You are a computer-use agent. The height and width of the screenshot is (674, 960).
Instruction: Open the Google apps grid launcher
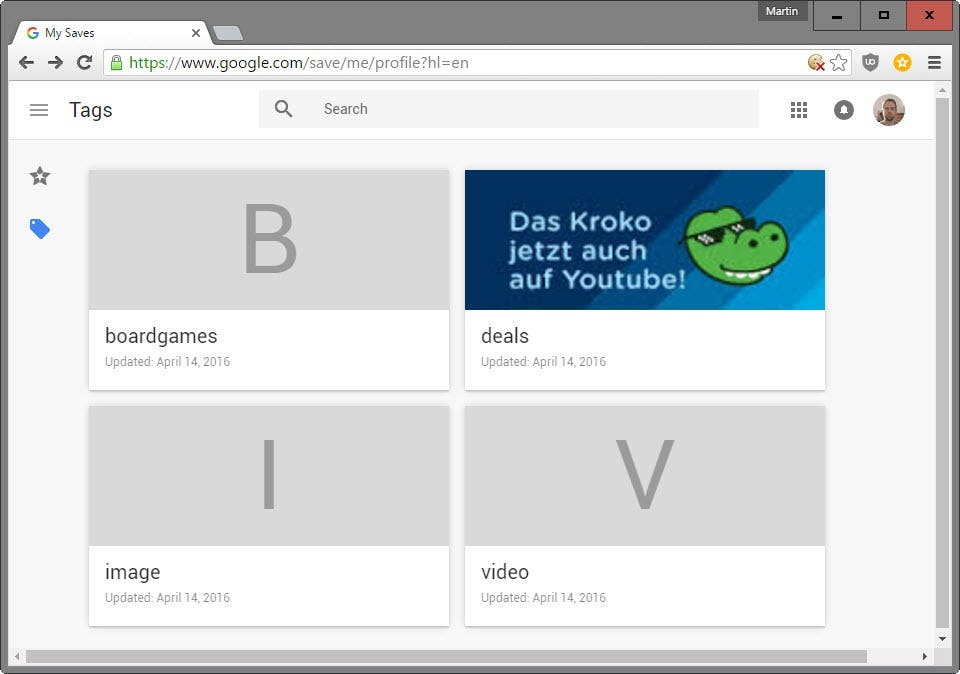(x=798, y=110)
